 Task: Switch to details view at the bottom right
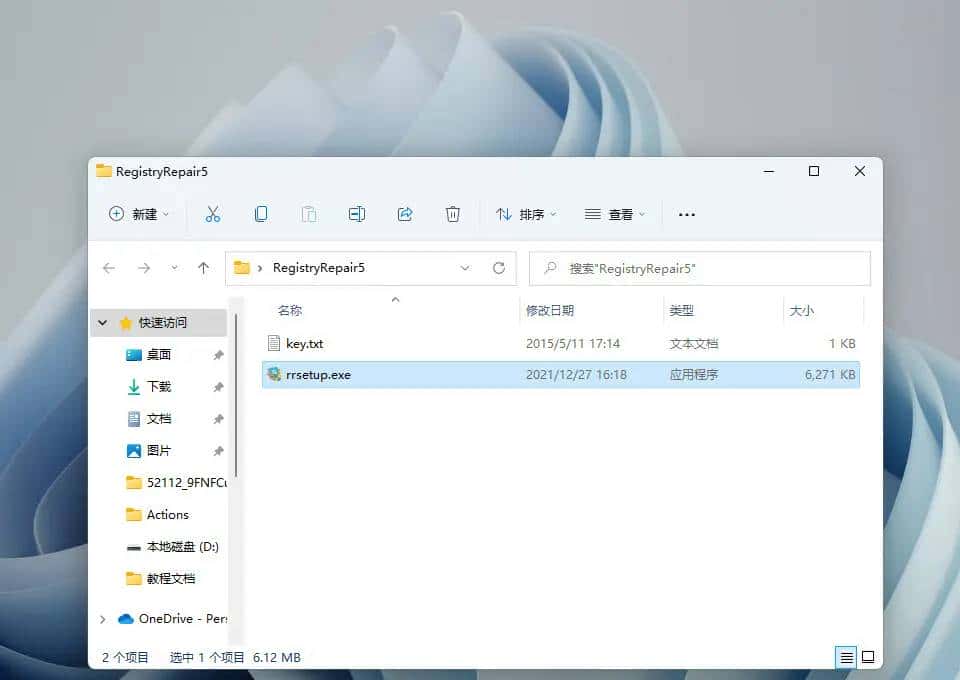click(x=846, y=657)
